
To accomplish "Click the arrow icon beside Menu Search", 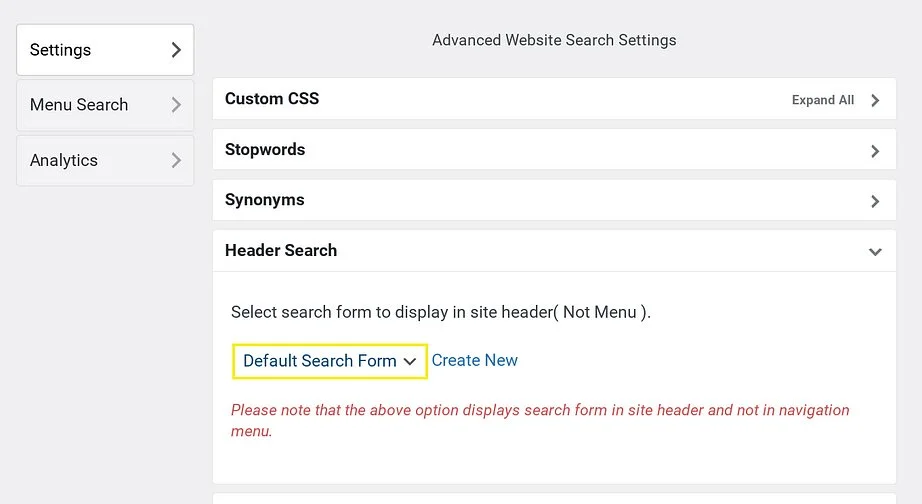I will pyautogui.click(x=176, y=105).
